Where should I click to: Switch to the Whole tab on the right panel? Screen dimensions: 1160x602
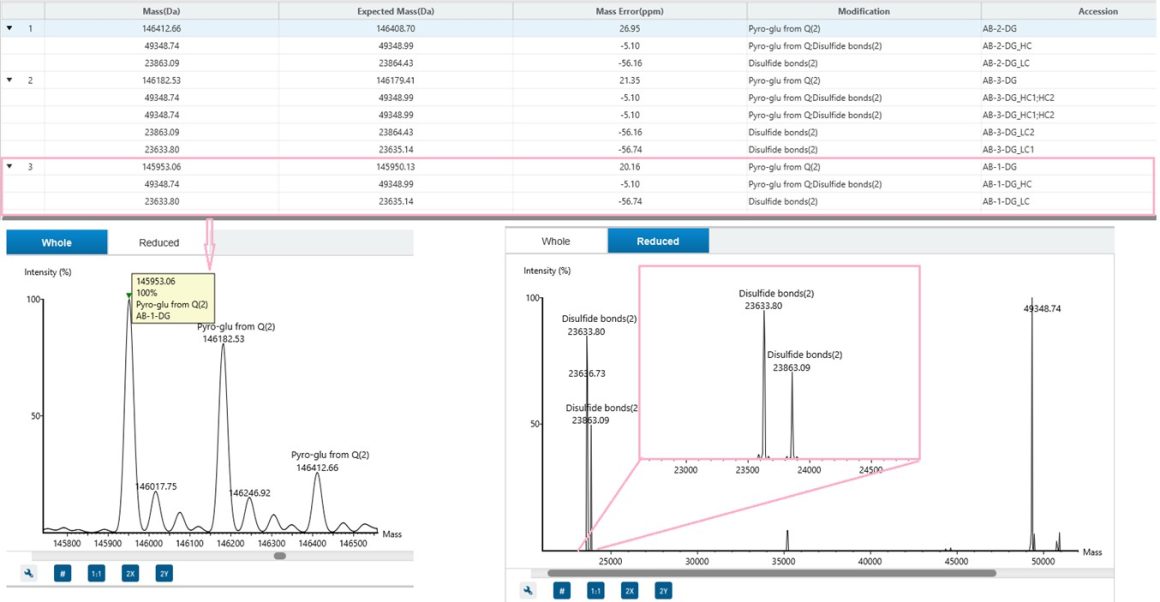coord(555,241)
